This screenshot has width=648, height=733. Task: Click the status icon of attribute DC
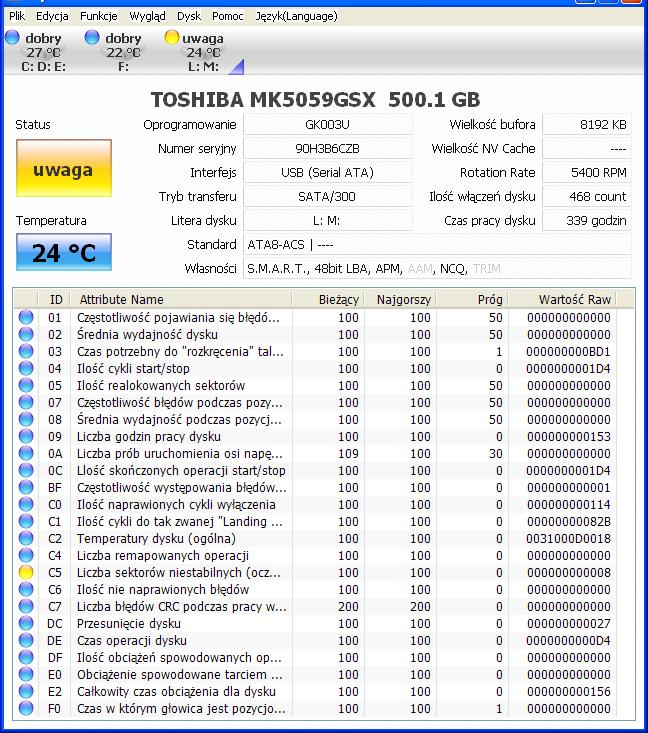tap(26, 623)
